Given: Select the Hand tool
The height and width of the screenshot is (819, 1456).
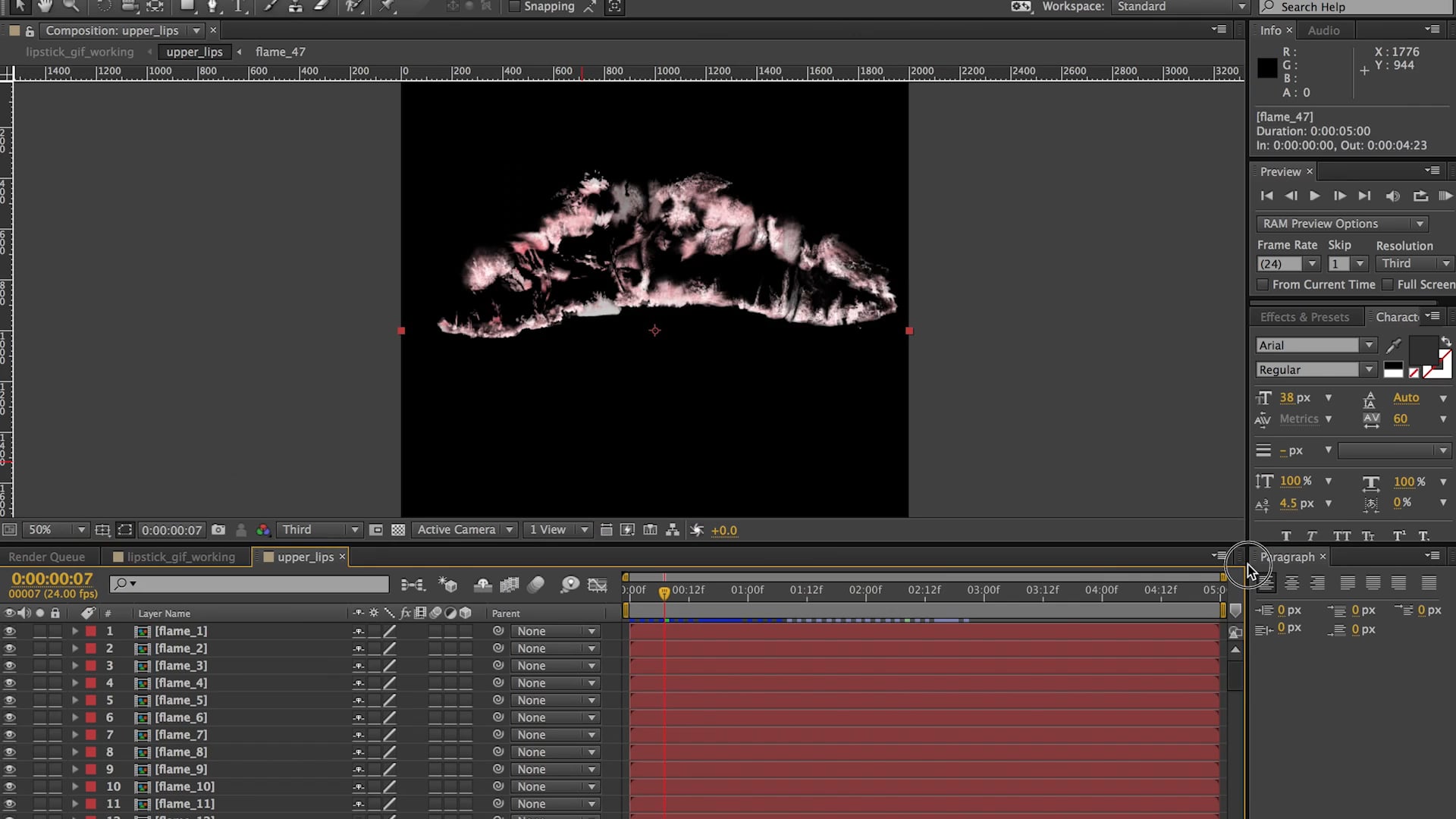Looking at the screenshot, I should [x=44, y=6].
